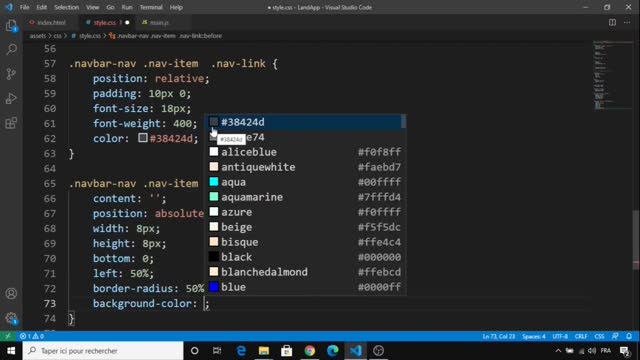Open the editor More Actions ellipsis
Screen dimensions: 640x360
click(x=627, y=22)
